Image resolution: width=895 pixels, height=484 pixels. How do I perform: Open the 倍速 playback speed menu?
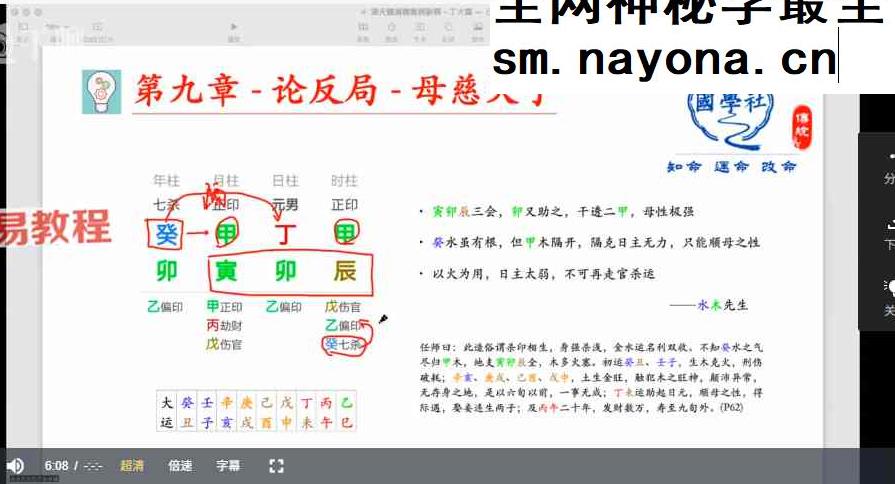pyautogui.click(x=180, y=466)
